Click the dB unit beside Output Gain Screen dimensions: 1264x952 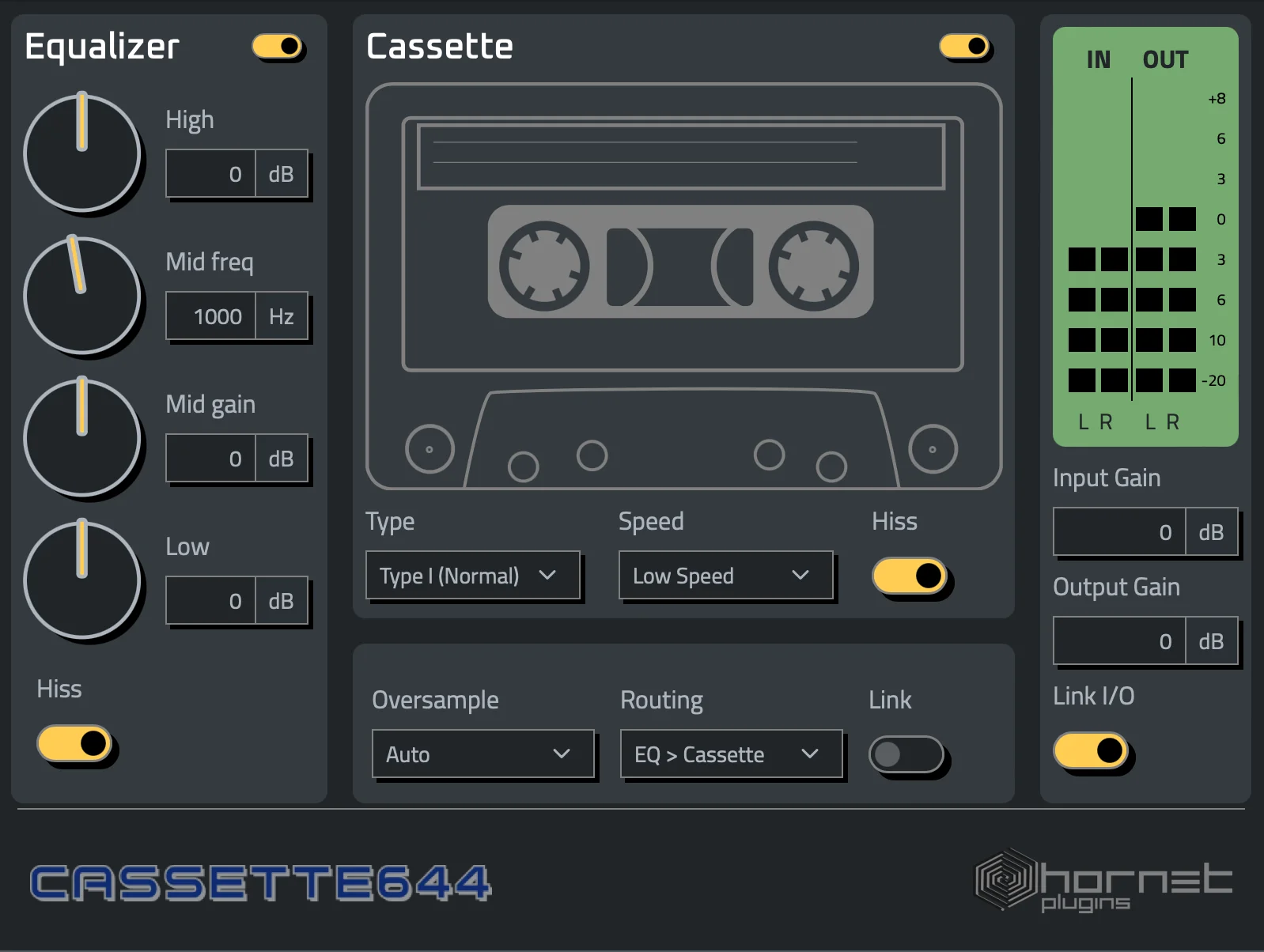tap(1211, 641)
